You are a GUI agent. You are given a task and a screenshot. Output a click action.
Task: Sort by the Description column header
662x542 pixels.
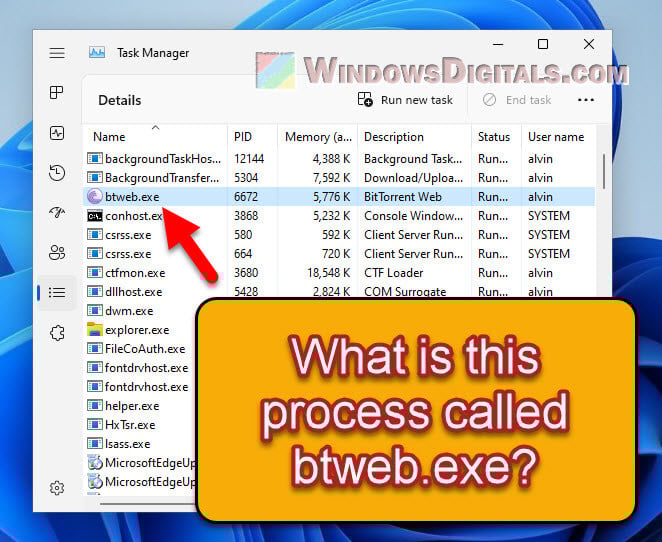[415, 137]
